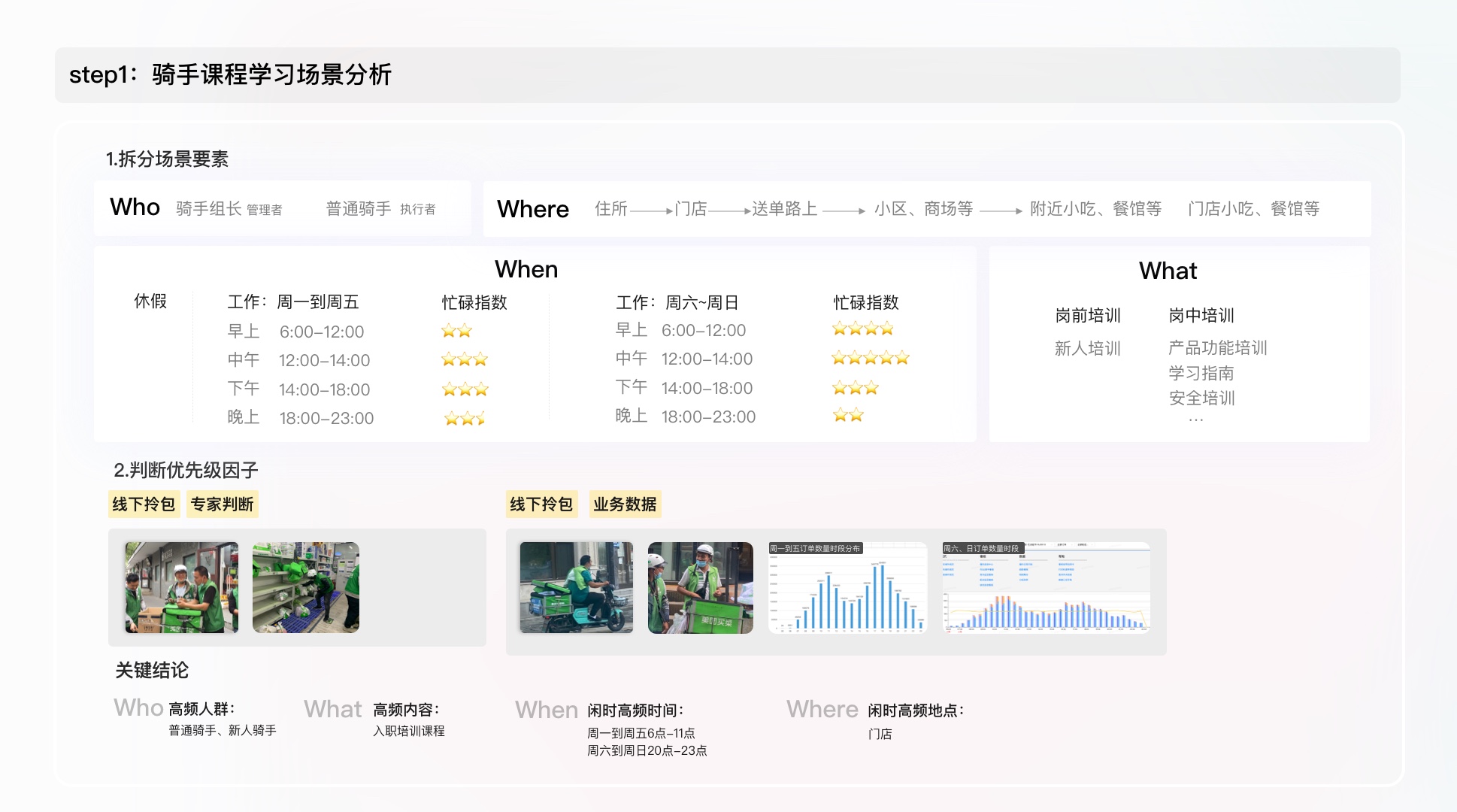Click 小区、商场等 in the Where flow
Viewport: 1457px width, 812px height.
pyautogui.click(x=923, y=208)
